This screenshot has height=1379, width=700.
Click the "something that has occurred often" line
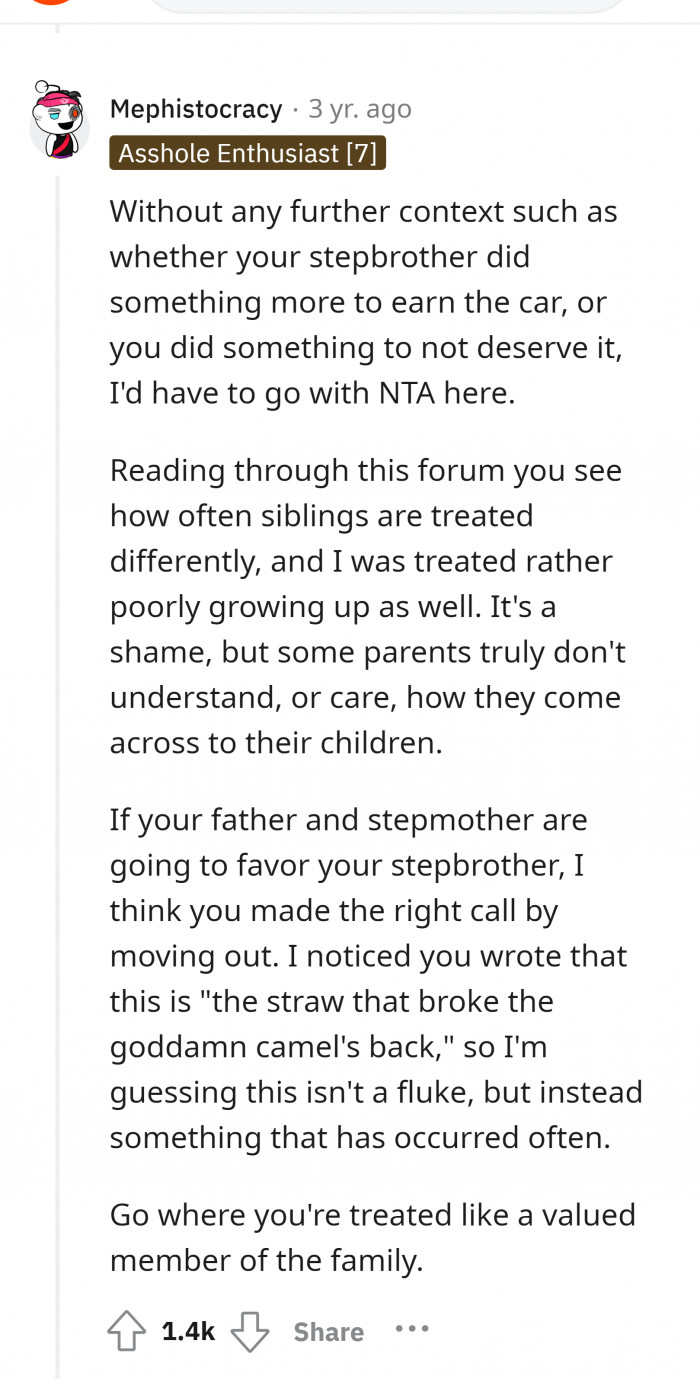[x=359, y=1137]
